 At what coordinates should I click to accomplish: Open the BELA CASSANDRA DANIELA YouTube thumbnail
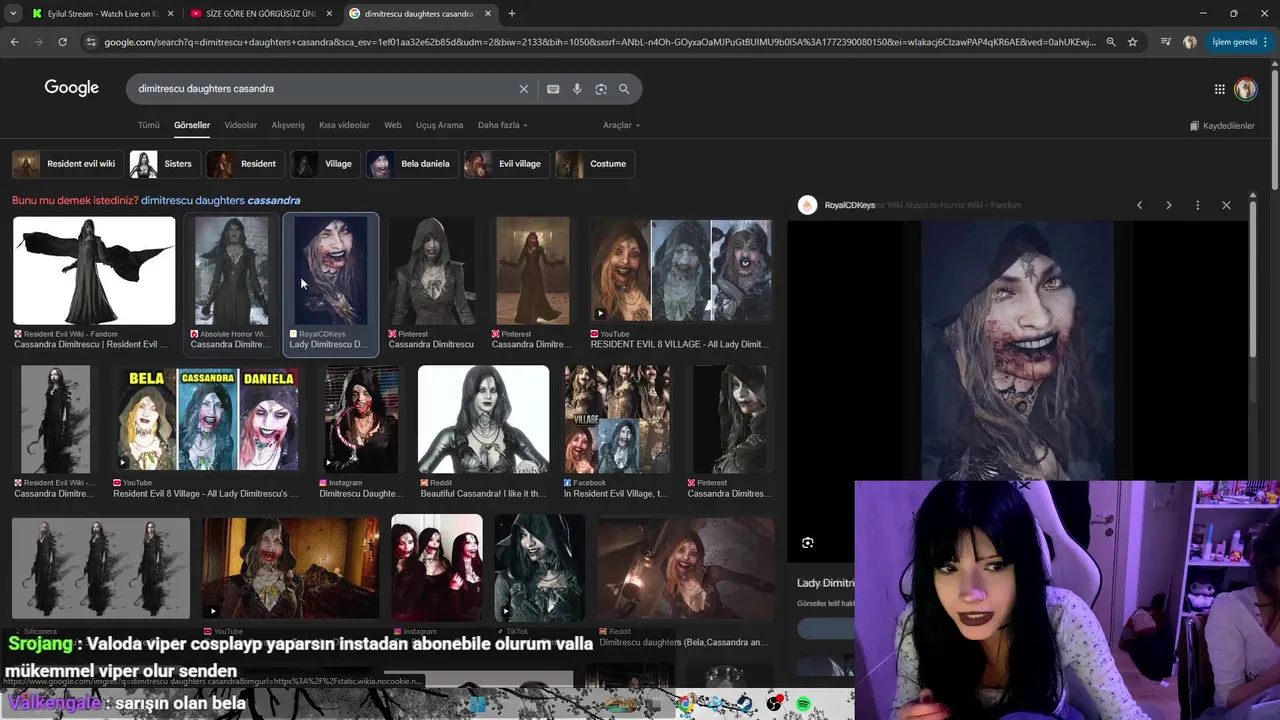207,419
